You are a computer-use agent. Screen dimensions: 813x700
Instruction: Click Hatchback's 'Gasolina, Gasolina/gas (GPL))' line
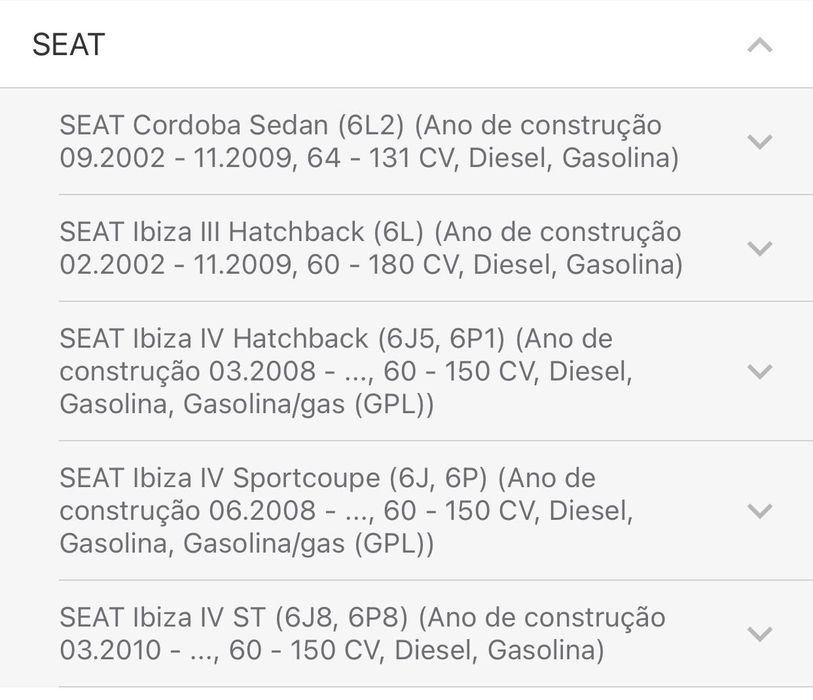[246, 405]
